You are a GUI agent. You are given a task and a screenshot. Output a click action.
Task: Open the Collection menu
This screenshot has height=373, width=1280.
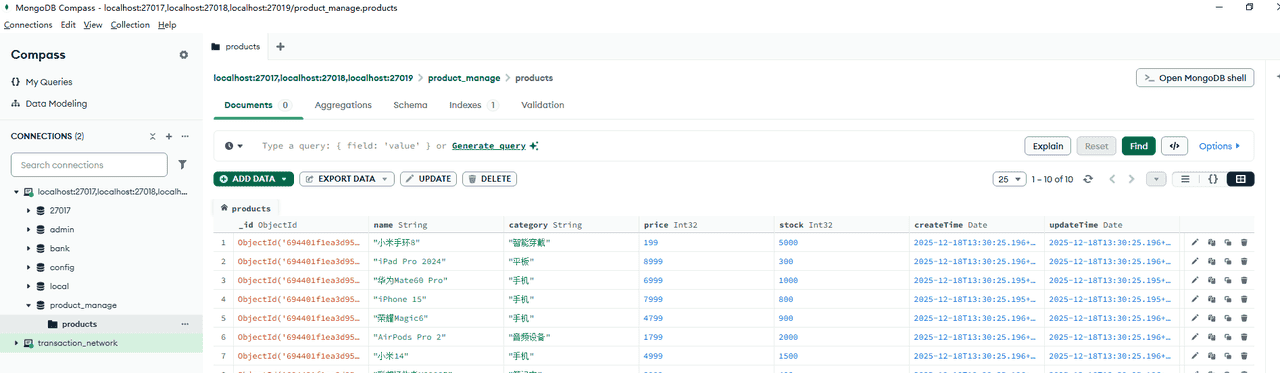click(130, 25)
